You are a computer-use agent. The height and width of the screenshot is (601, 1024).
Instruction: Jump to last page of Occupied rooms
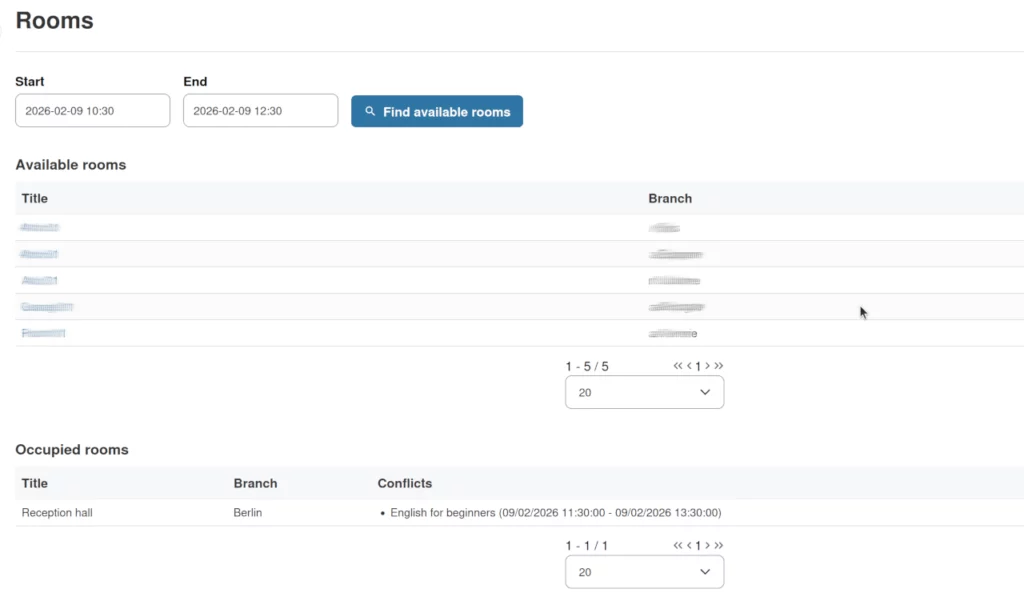(x=719, y=546)
